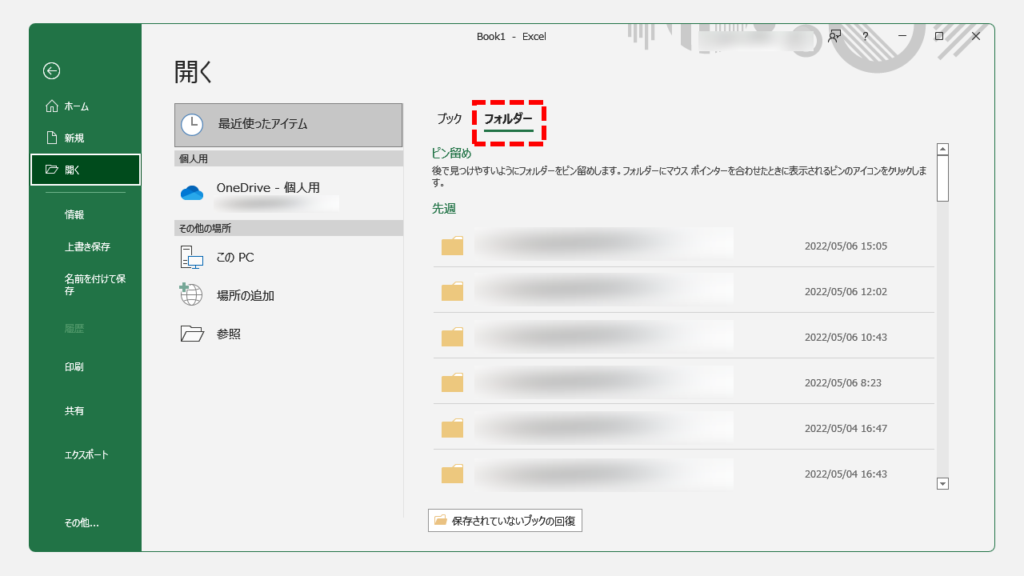Click 保存されていないブックの回復 button

pos(505,521)
